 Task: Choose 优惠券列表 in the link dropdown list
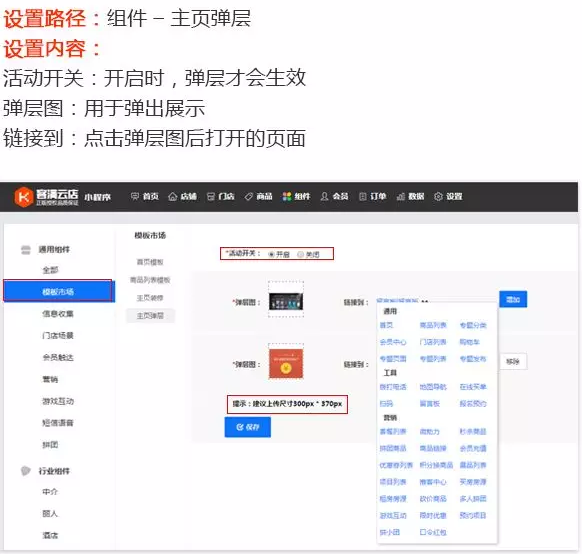pos(396,465)
